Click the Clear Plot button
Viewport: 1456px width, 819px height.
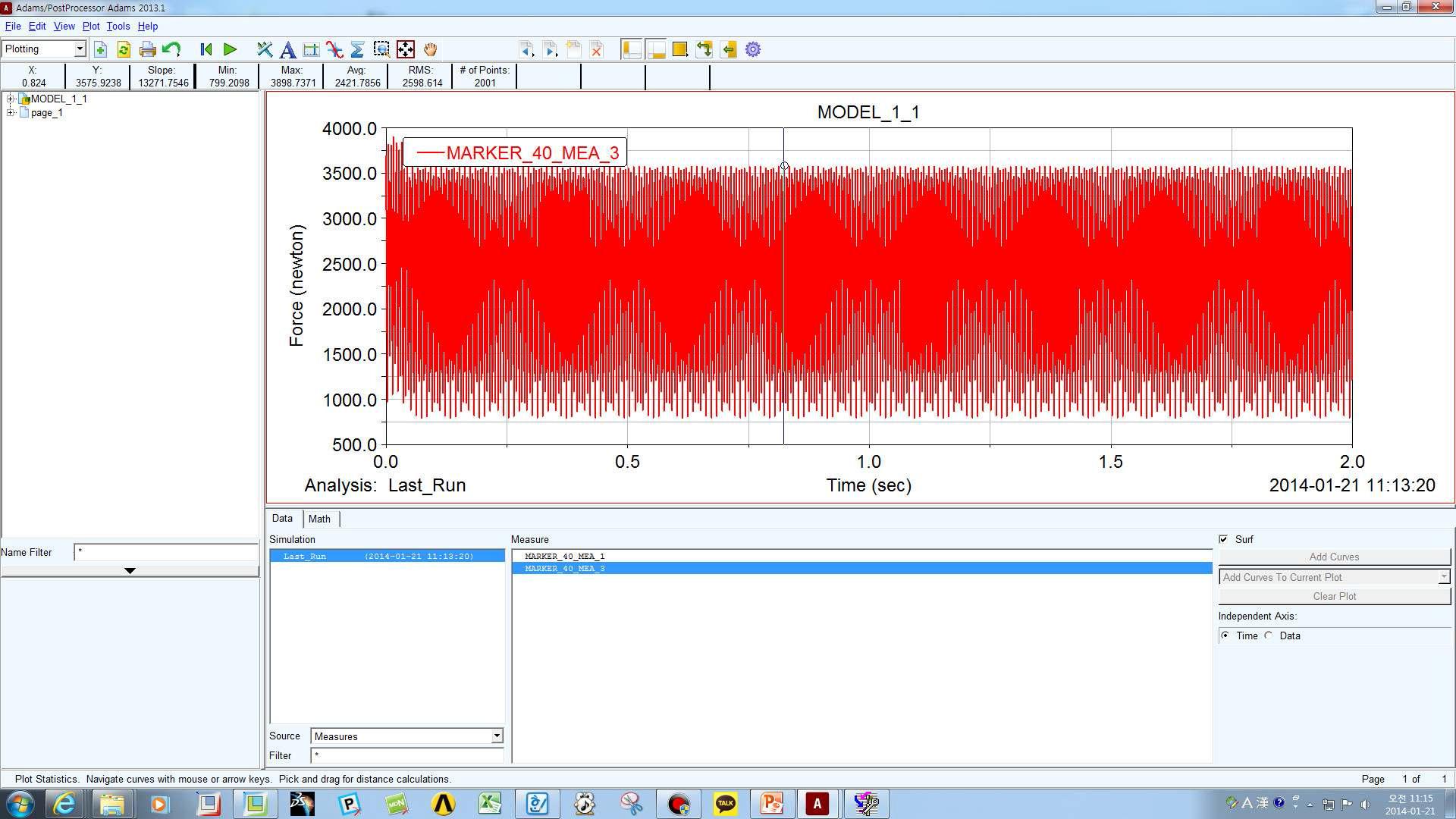click(x=1334, y=596)
